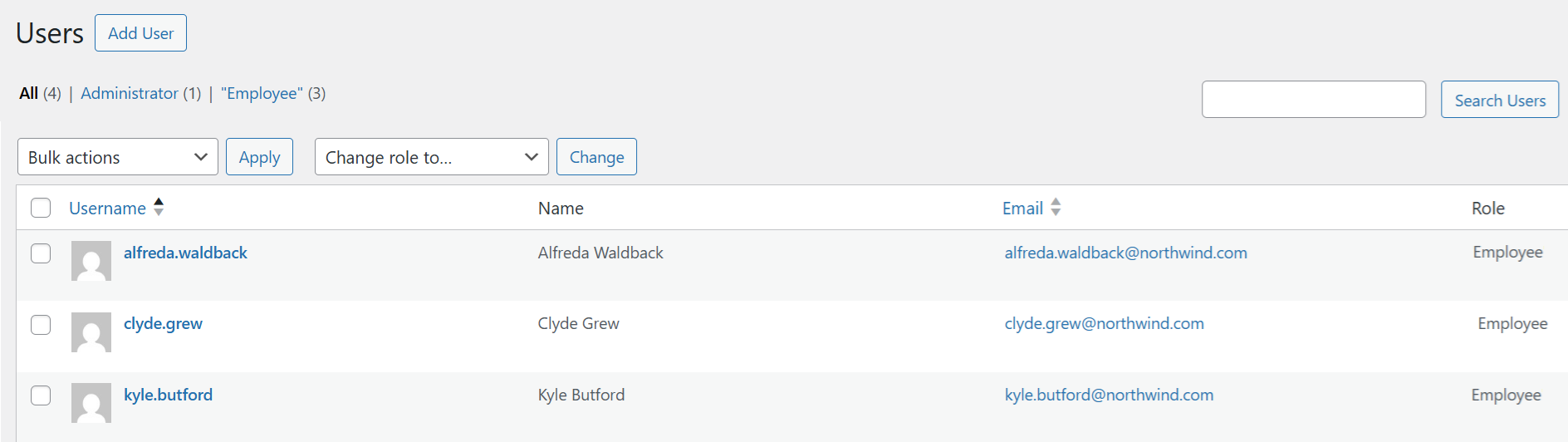
Task: Check the clyde.grew row checkbox
Action: point(41,325)
